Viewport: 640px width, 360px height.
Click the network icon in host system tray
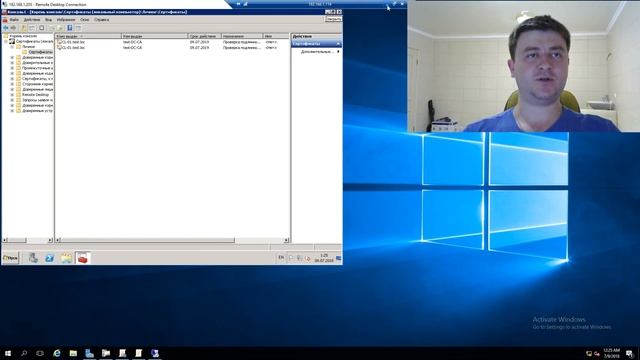[589, 353]
